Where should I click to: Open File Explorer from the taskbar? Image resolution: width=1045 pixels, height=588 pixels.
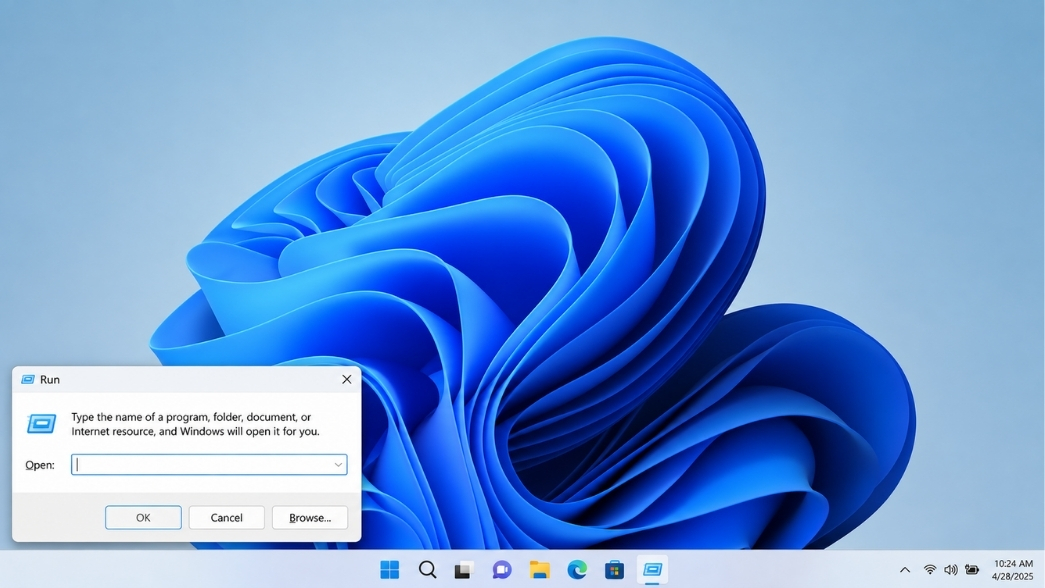(539, 570)
